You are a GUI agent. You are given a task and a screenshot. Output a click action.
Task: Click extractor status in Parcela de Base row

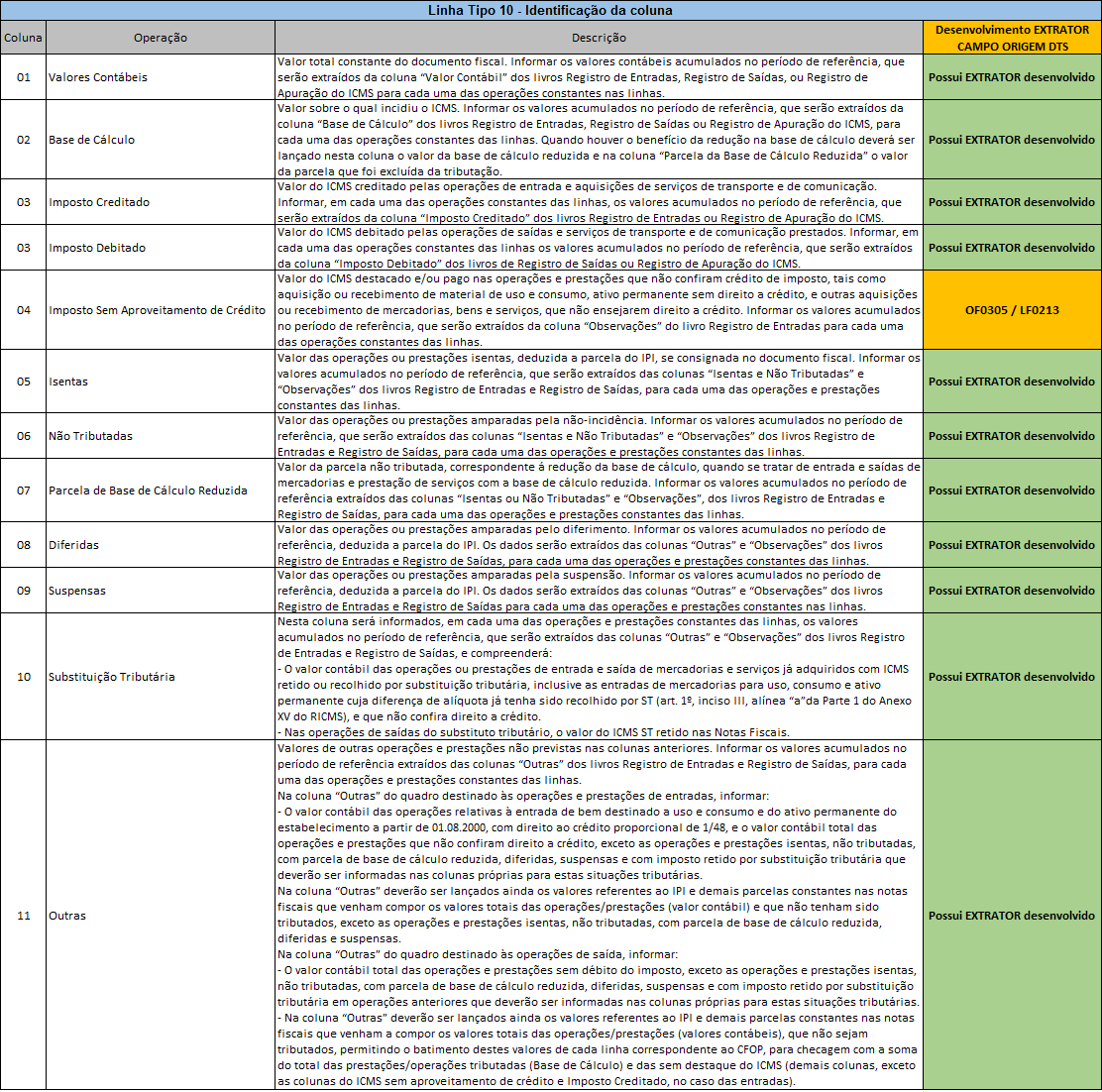(1012, 491)
